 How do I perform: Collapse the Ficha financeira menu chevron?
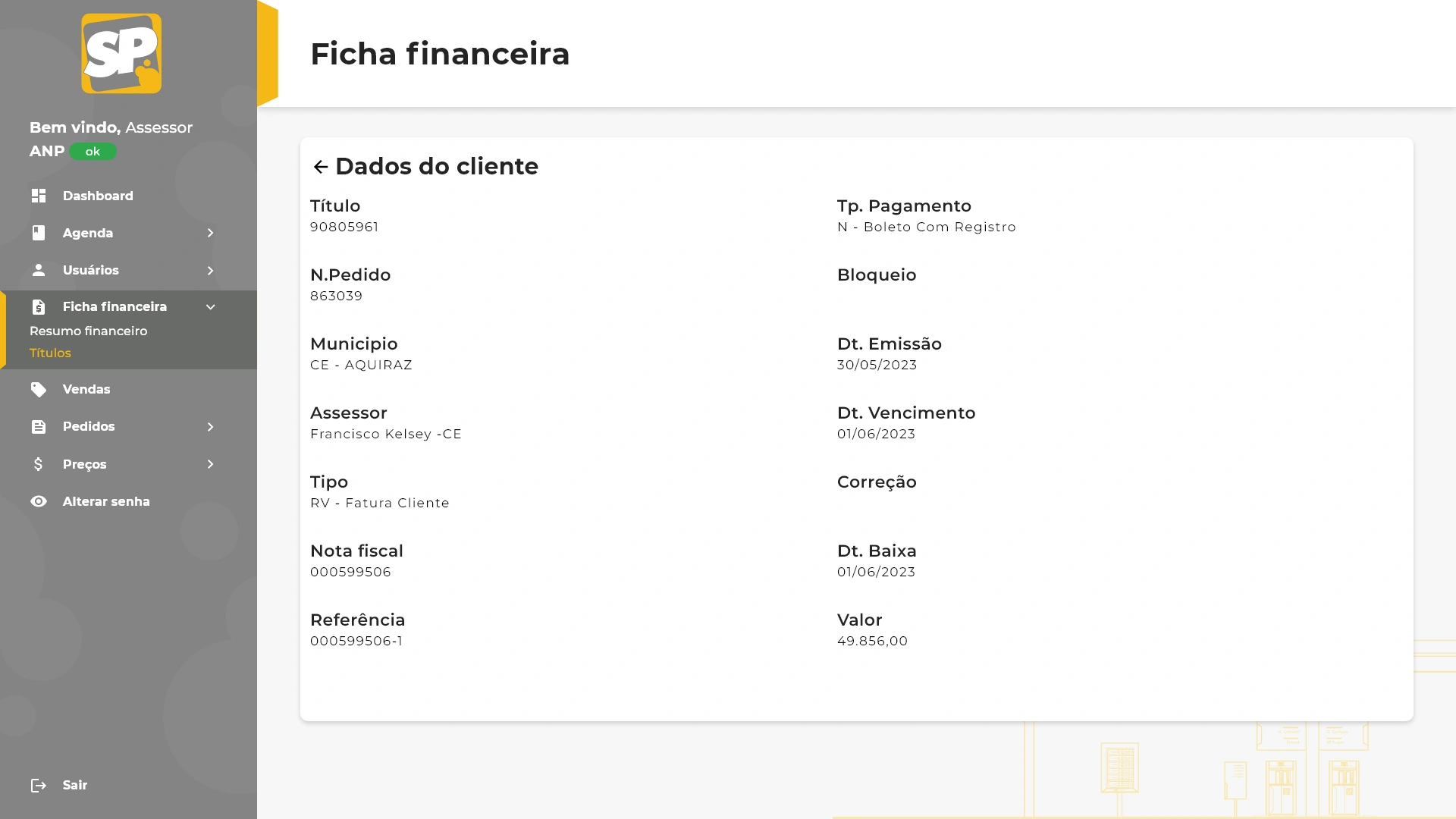pos(211,307)
